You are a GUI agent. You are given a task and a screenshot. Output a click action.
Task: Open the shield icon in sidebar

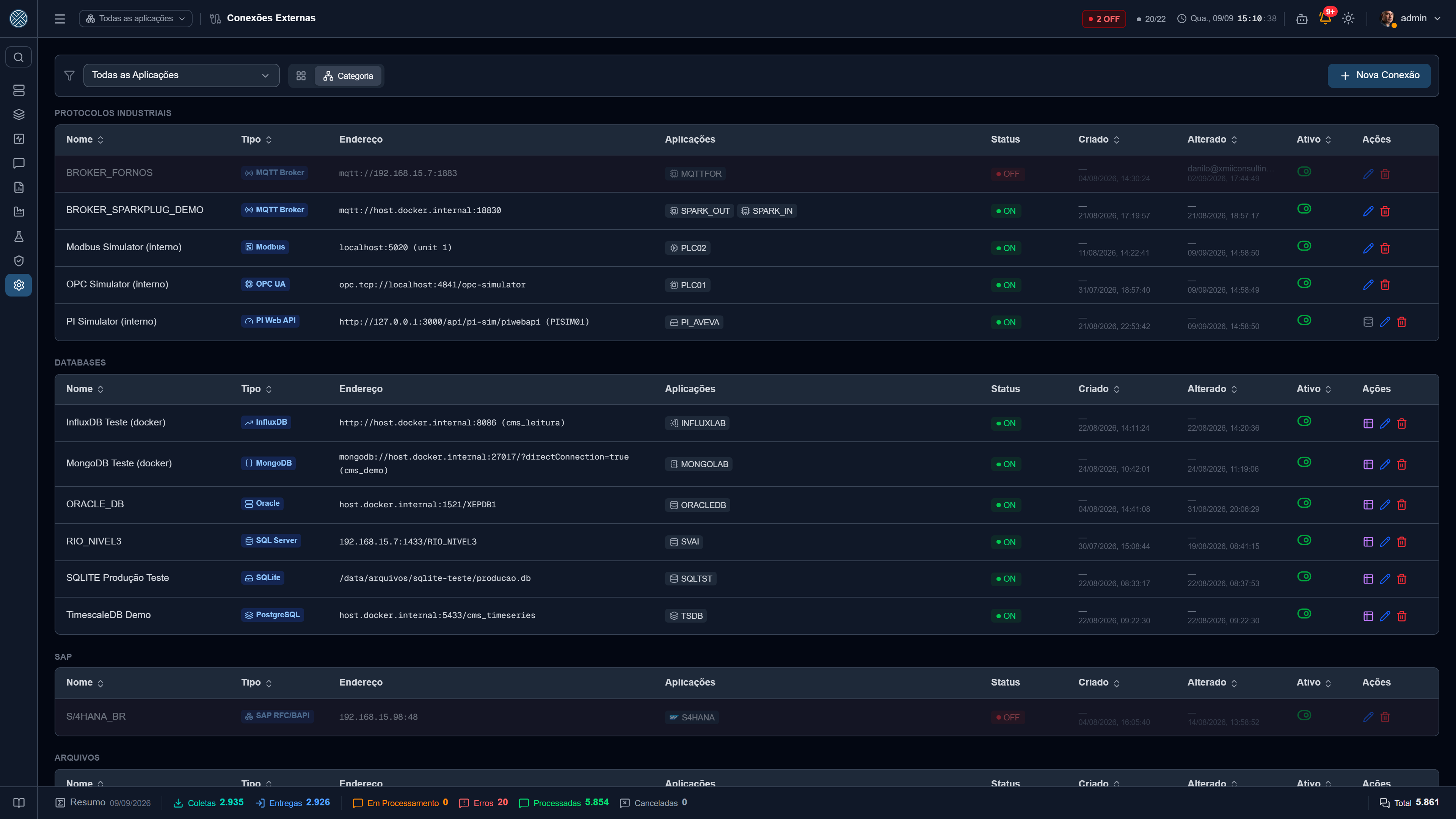point(19,260)
